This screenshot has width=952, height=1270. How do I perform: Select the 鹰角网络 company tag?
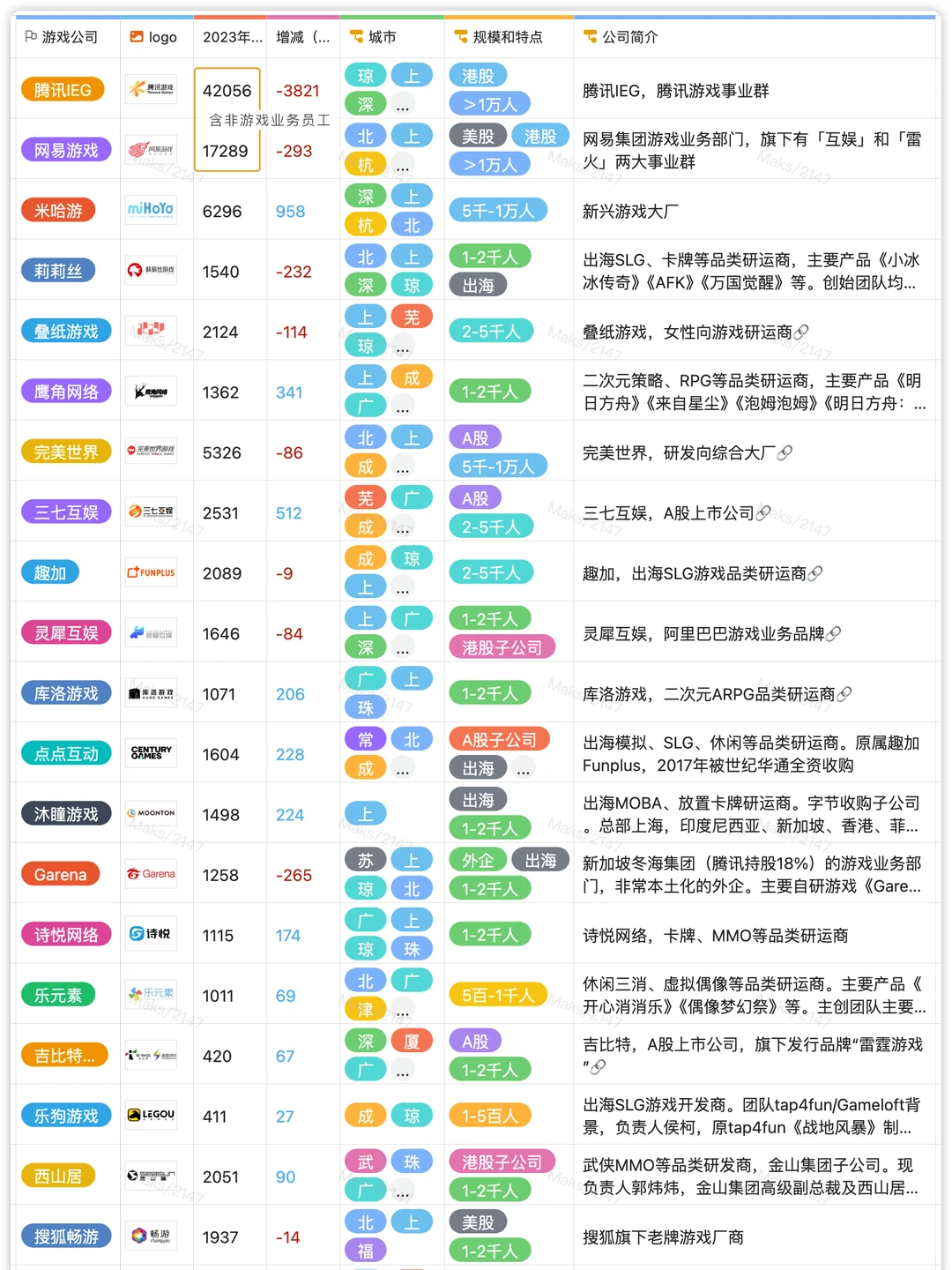66,392
